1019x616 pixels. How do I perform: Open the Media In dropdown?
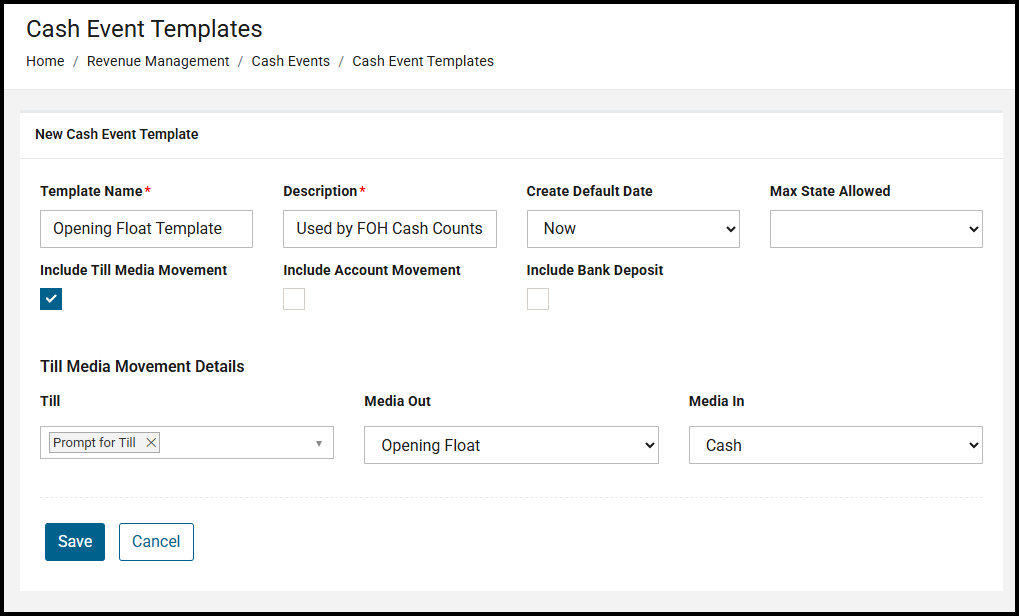pyautogui.click(x=836, y=445)
